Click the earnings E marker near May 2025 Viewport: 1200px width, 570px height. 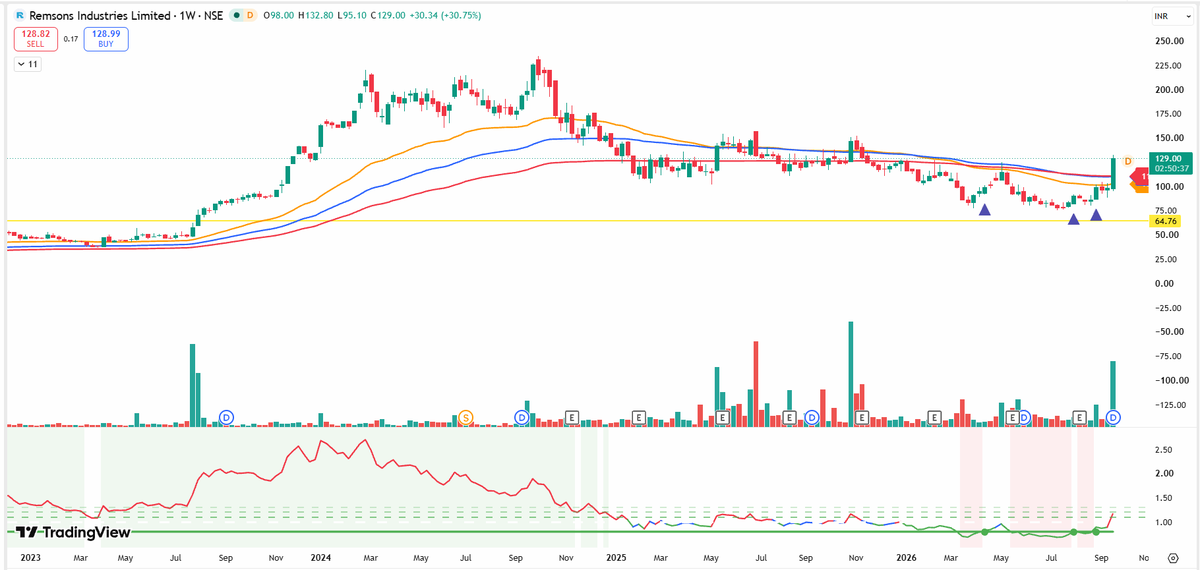(721, 416)
